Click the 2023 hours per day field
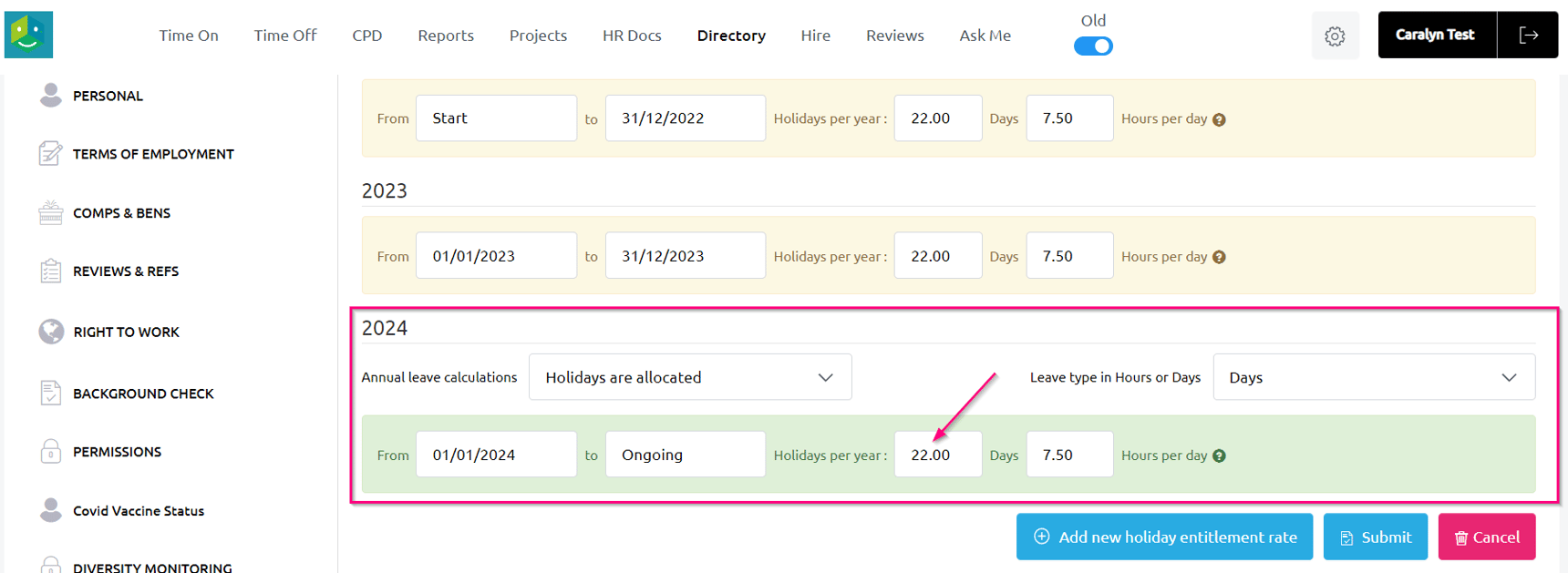 (x=1069, y=256)
